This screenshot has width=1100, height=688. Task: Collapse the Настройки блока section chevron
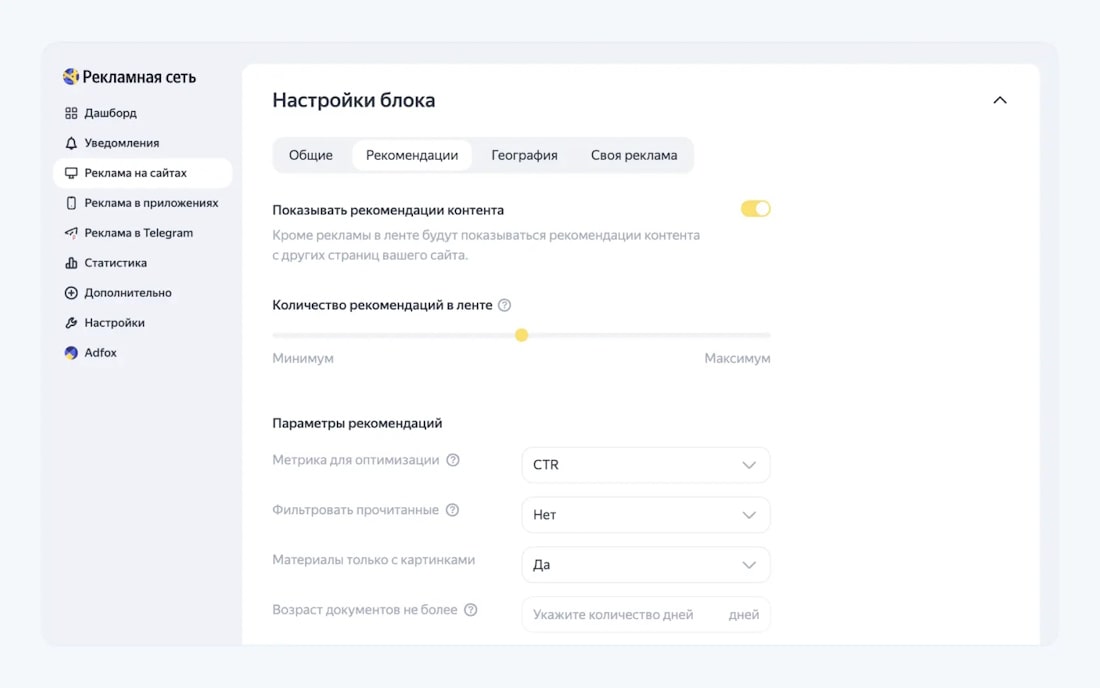1000,100
